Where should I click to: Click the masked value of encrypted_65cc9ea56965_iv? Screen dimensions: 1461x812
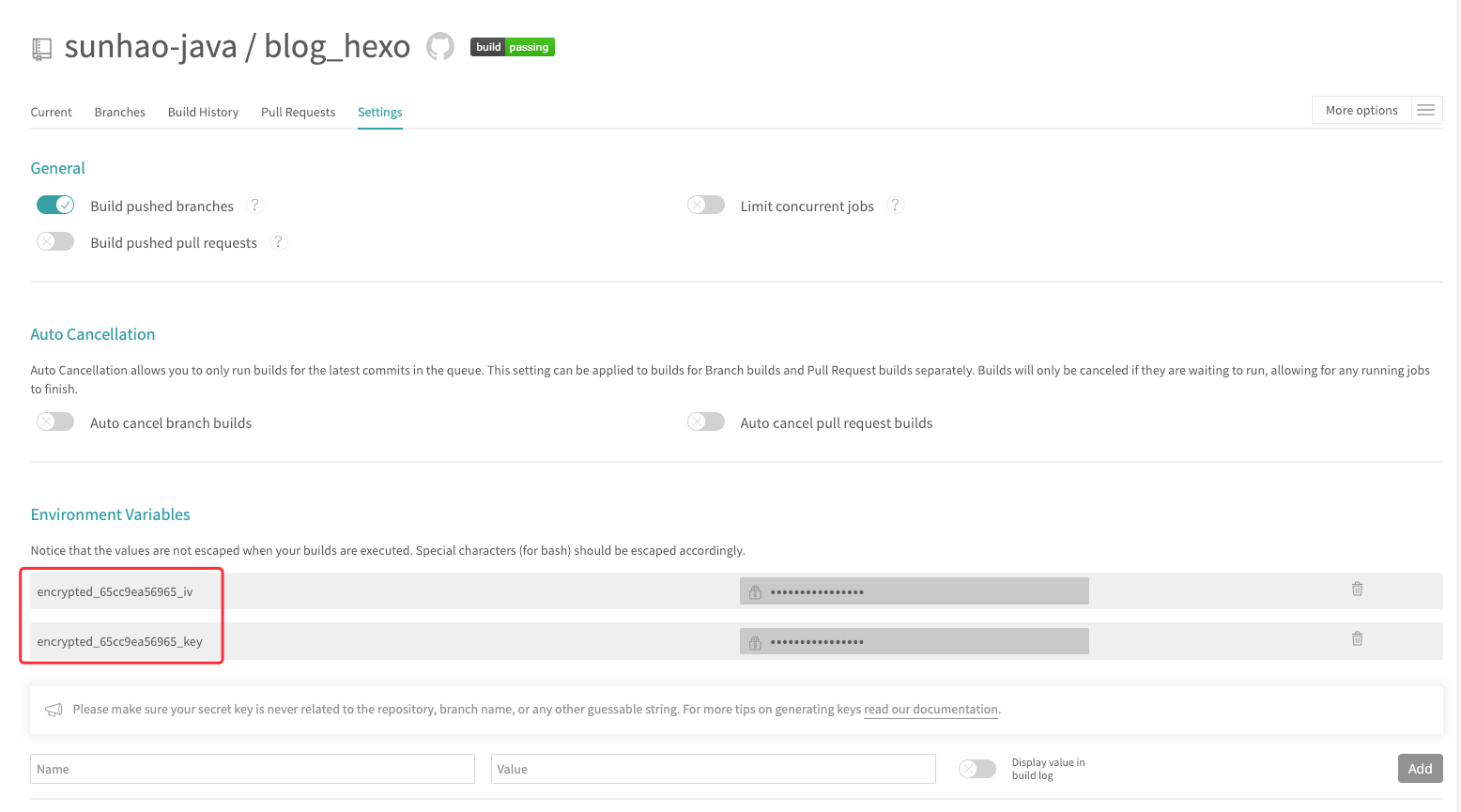click(915, 591)
